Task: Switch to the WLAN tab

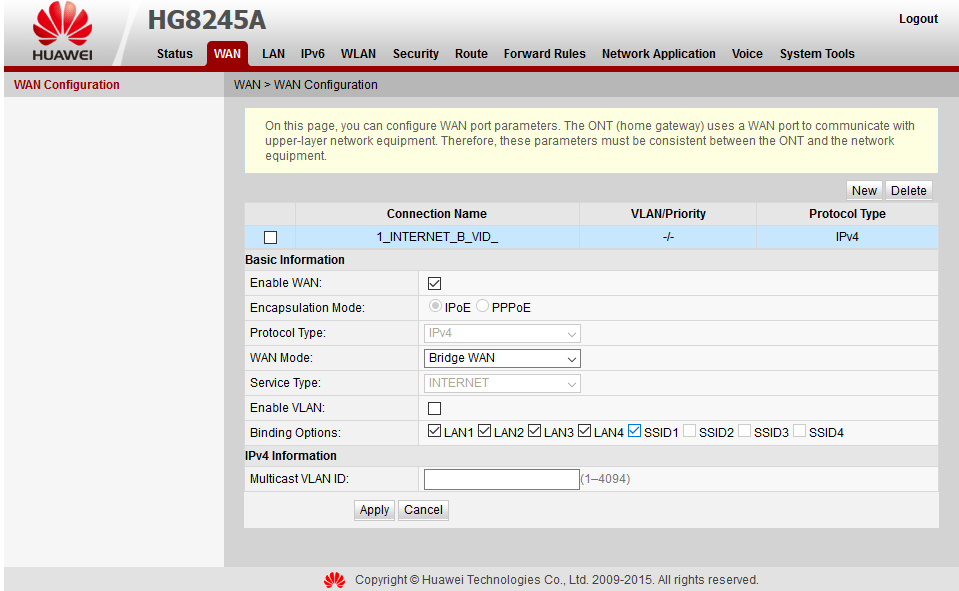Action: (x=358, y=54)
